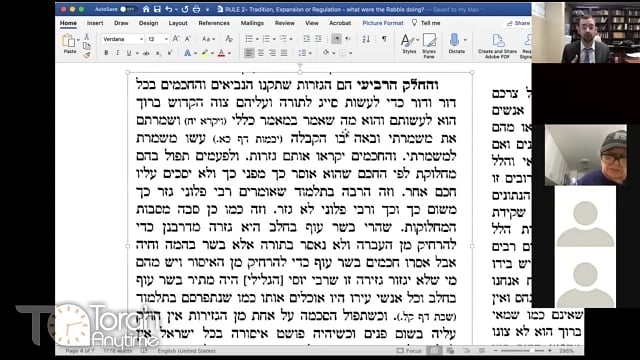The height and width of the screenshot is (360, 640).
Task: Align text right
Action: click(x=272, y=53)
